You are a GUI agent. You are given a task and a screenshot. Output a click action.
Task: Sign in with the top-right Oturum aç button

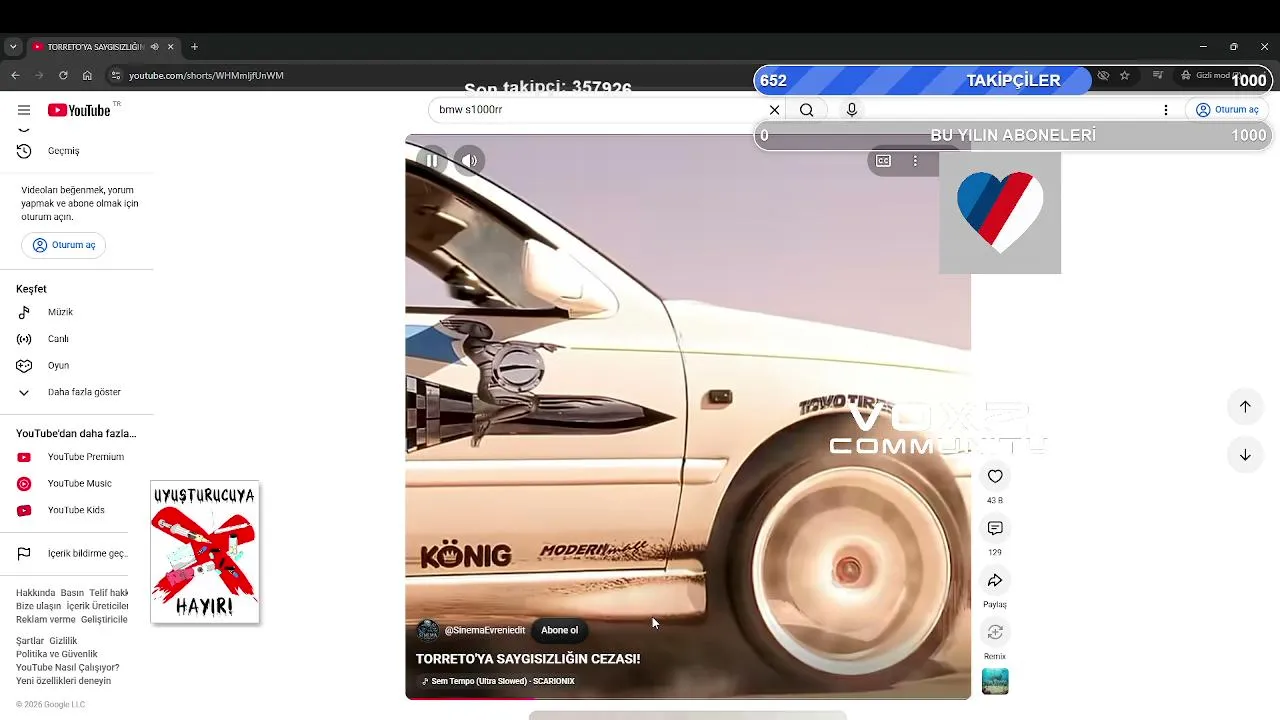pyautogui.click(x=1227, y=110)
